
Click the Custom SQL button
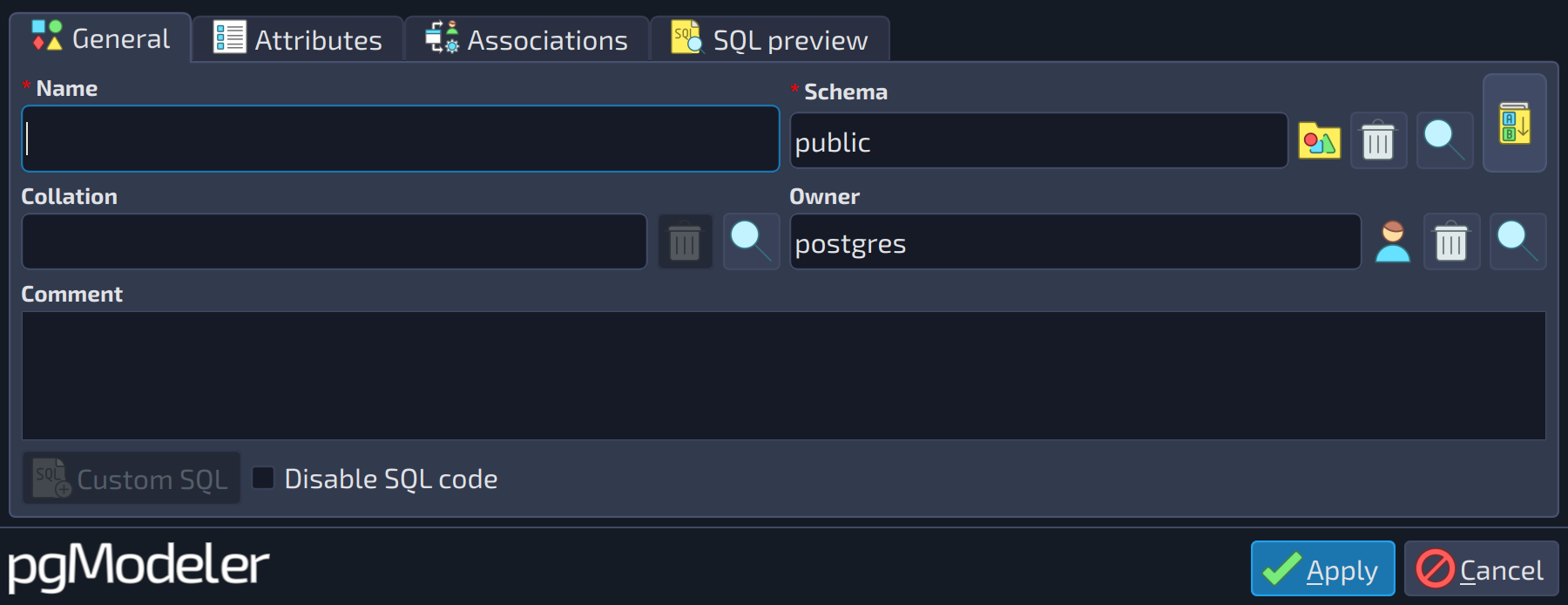point(132,478)
